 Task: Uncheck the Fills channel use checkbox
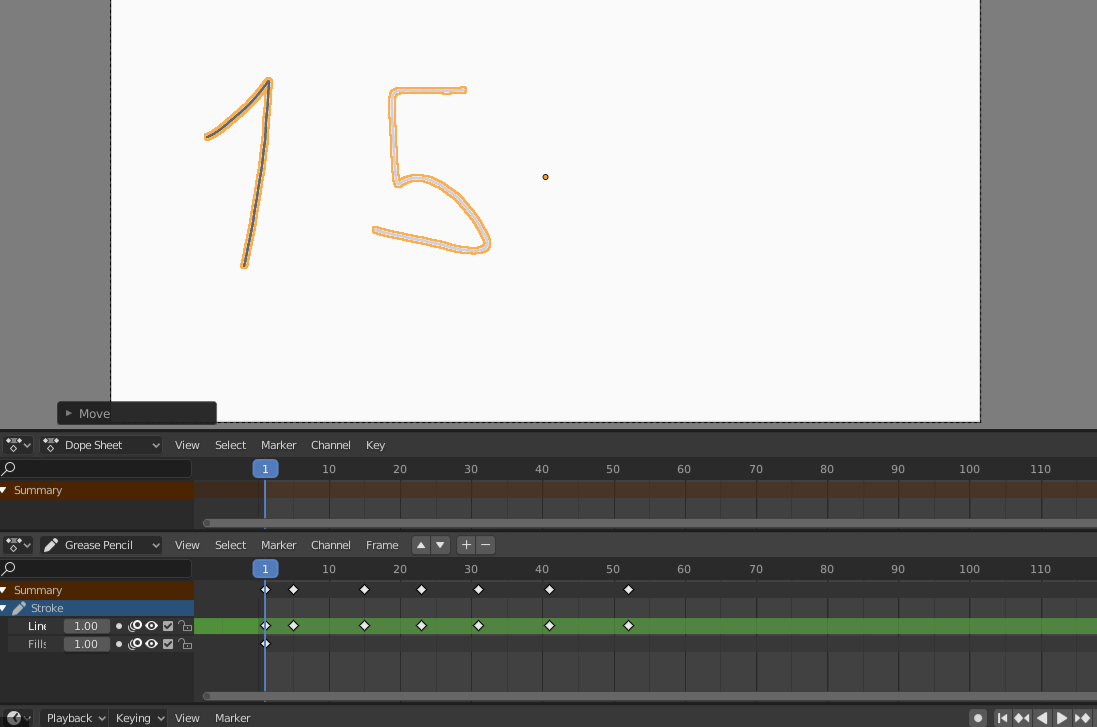(x=166, y=643)
